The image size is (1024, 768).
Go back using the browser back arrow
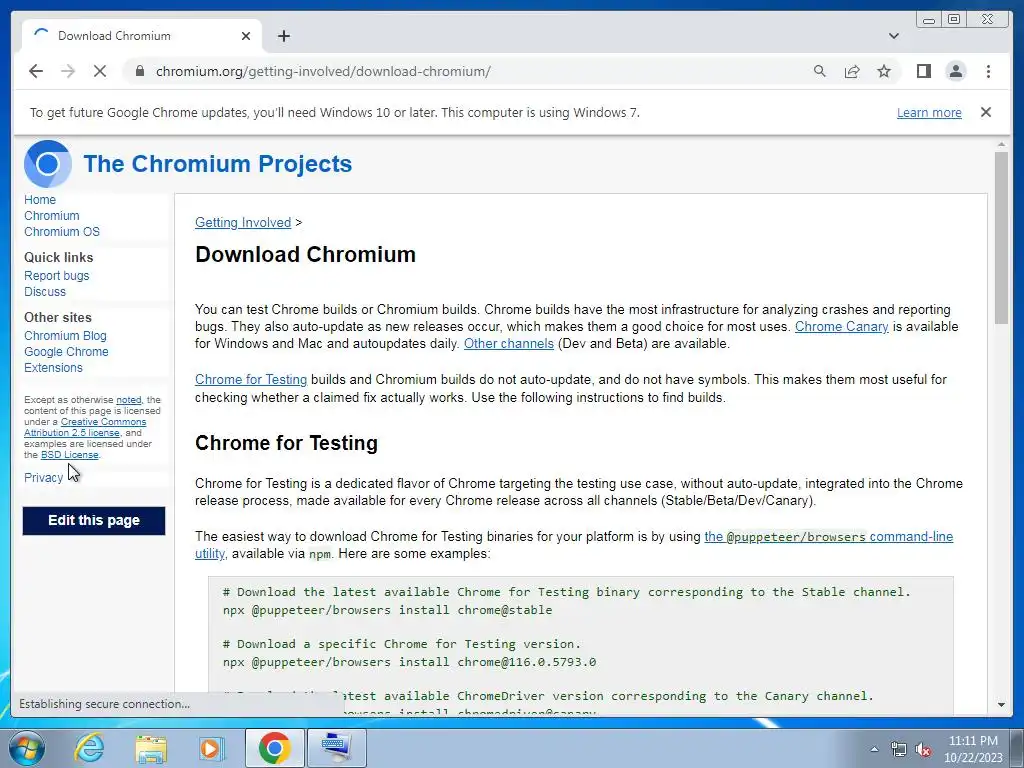(x=36, y=71)
